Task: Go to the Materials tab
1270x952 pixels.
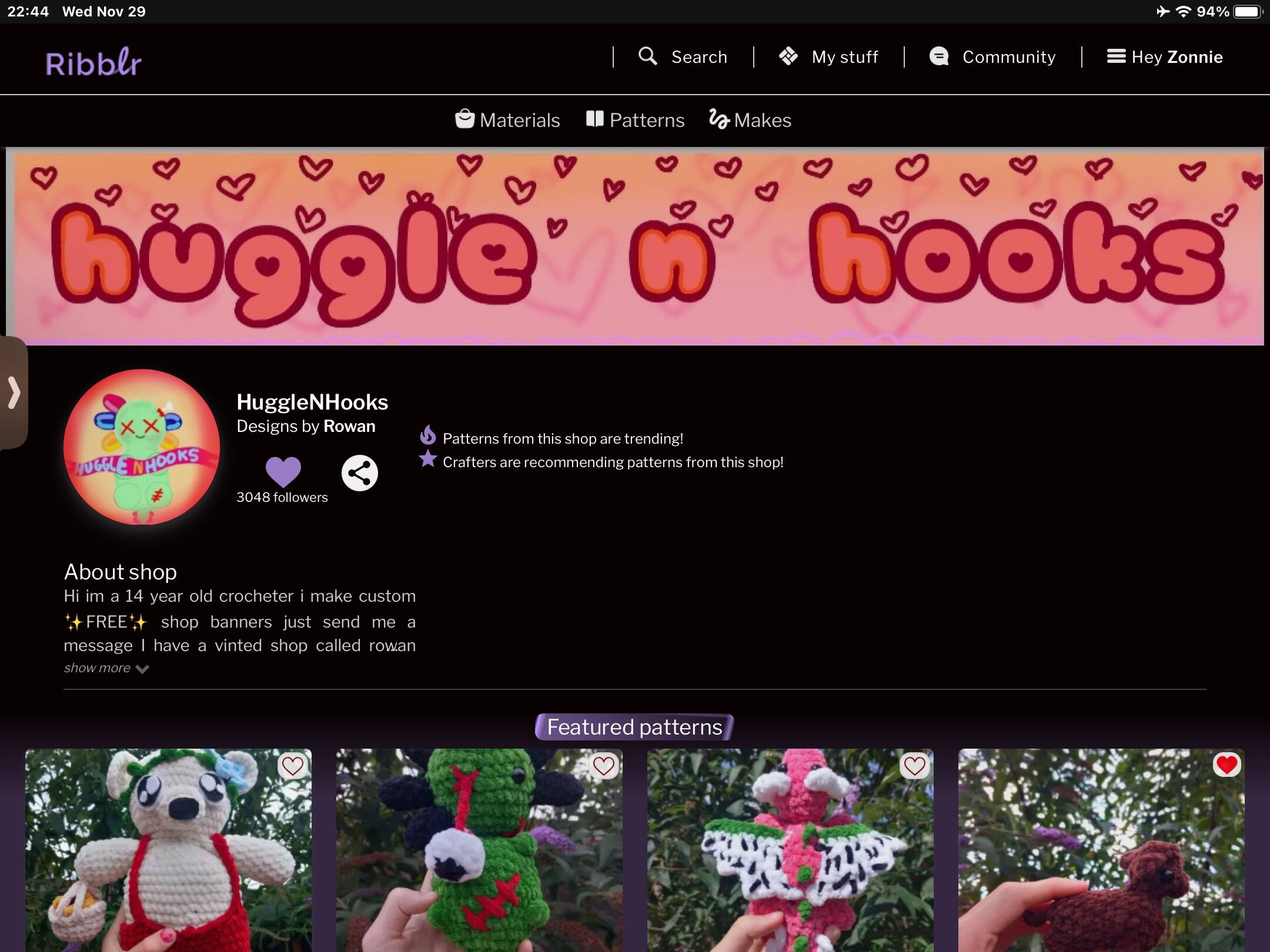Action: click(520, 120)
